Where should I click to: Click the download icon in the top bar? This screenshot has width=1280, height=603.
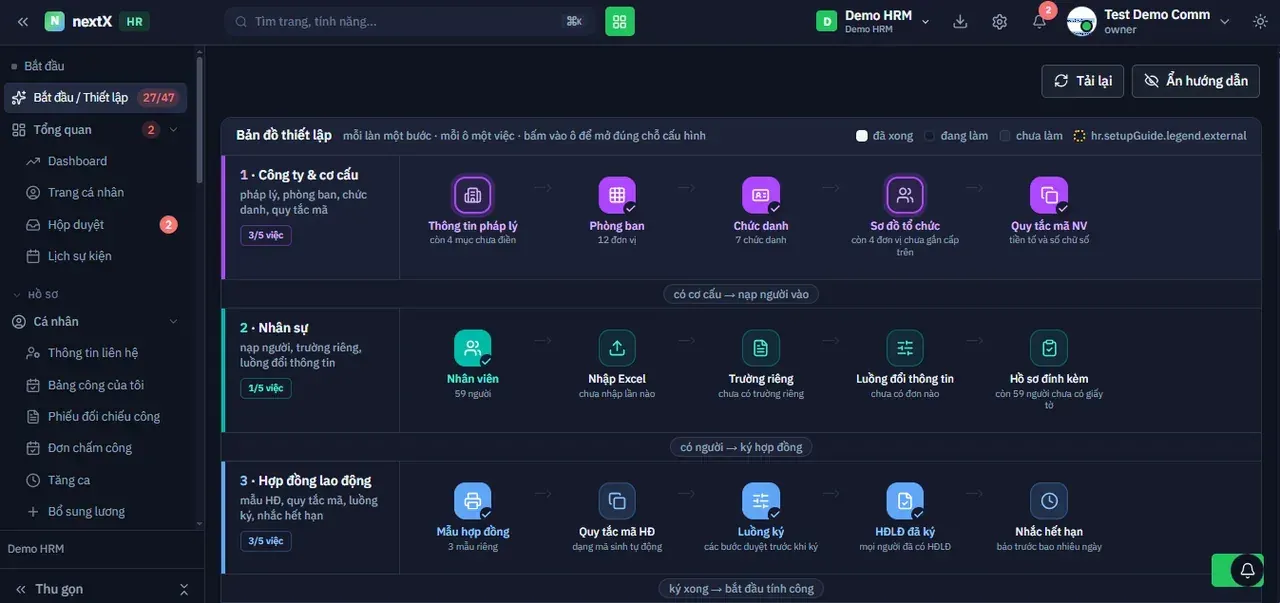(x=961, y=21)
